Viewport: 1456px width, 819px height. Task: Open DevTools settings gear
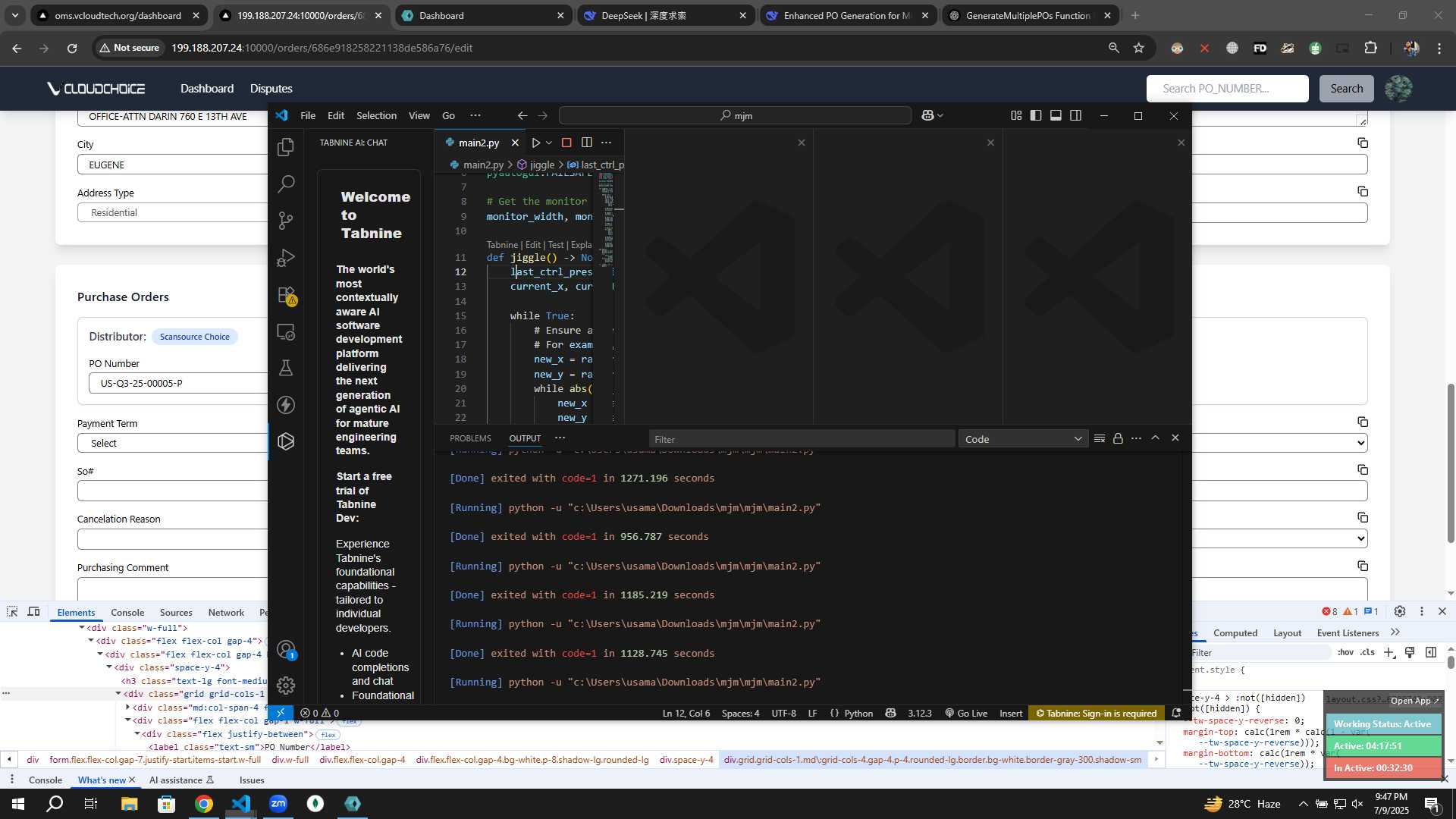point(1400,611)
